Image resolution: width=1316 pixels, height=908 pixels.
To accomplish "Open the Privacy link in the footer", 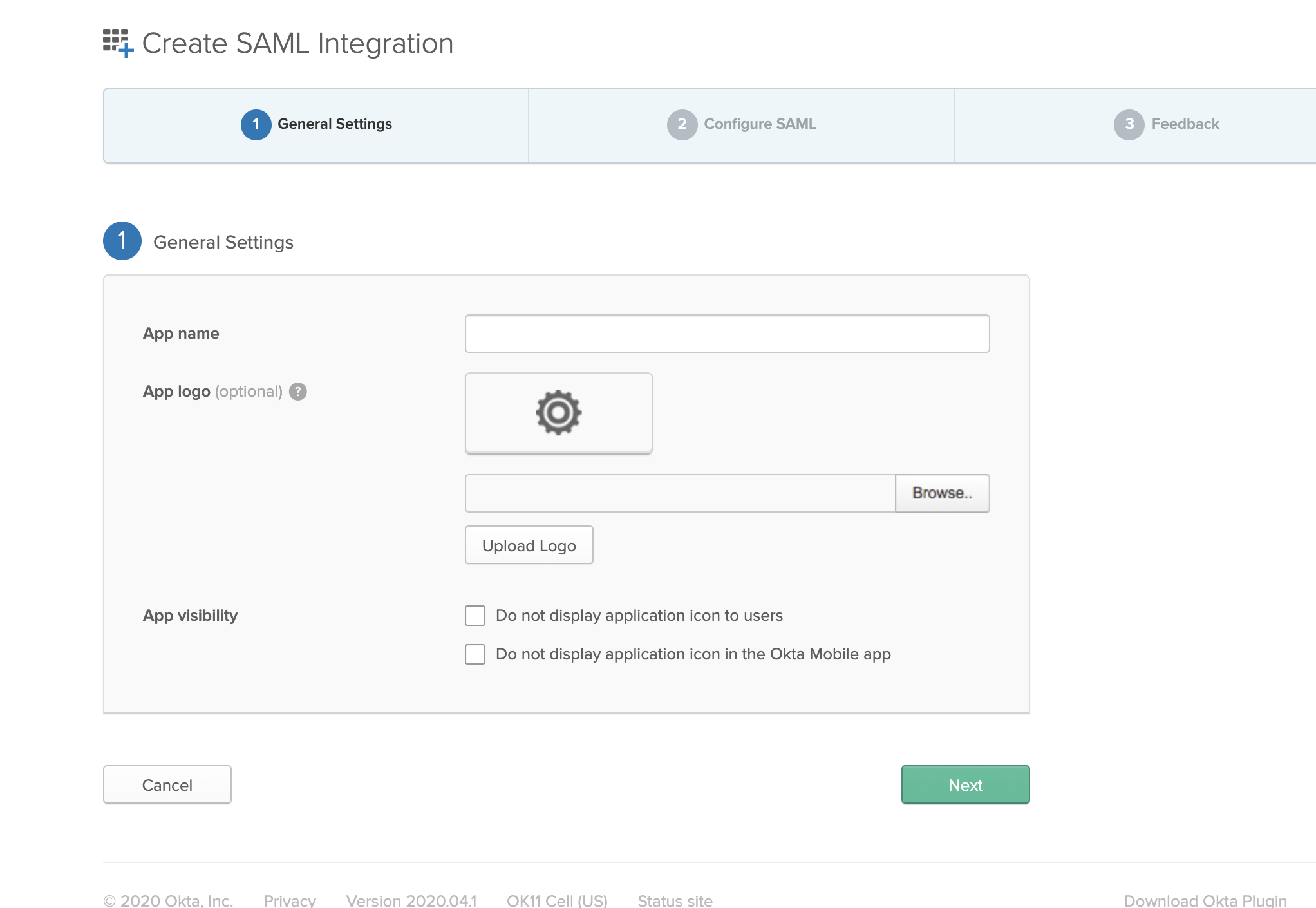I will click(289, 900).
